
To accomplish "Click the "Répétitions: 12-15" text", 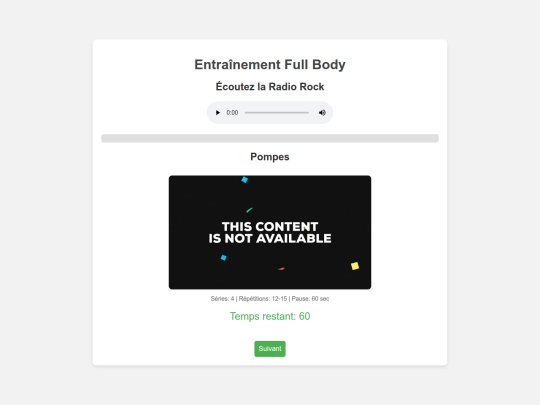I will (x=263, y=299).
